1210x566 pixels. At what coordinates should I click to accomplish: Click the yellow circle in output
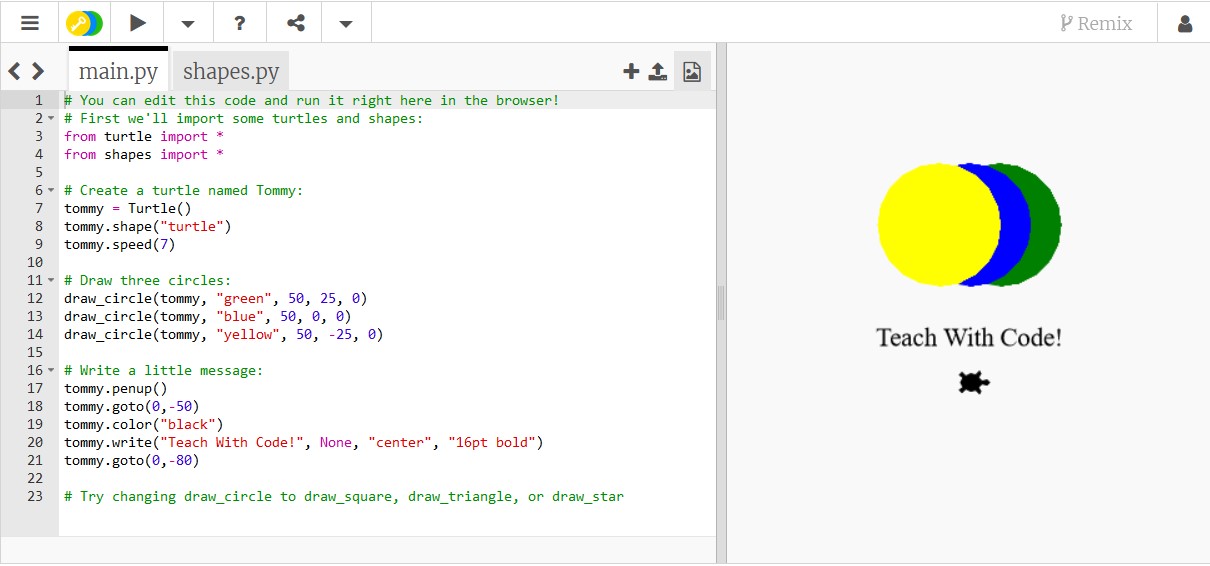pyautogui.click(x=938, y=225)
